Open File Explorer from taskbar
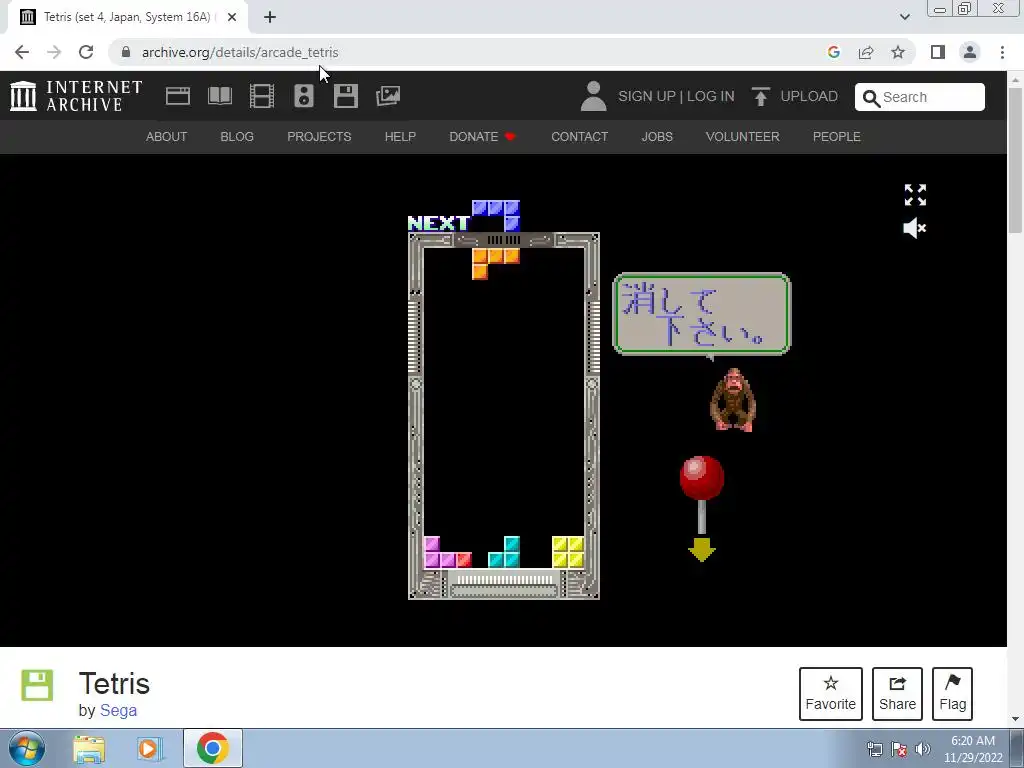Viewport: 1024px width, 768px height. point(89,749)
